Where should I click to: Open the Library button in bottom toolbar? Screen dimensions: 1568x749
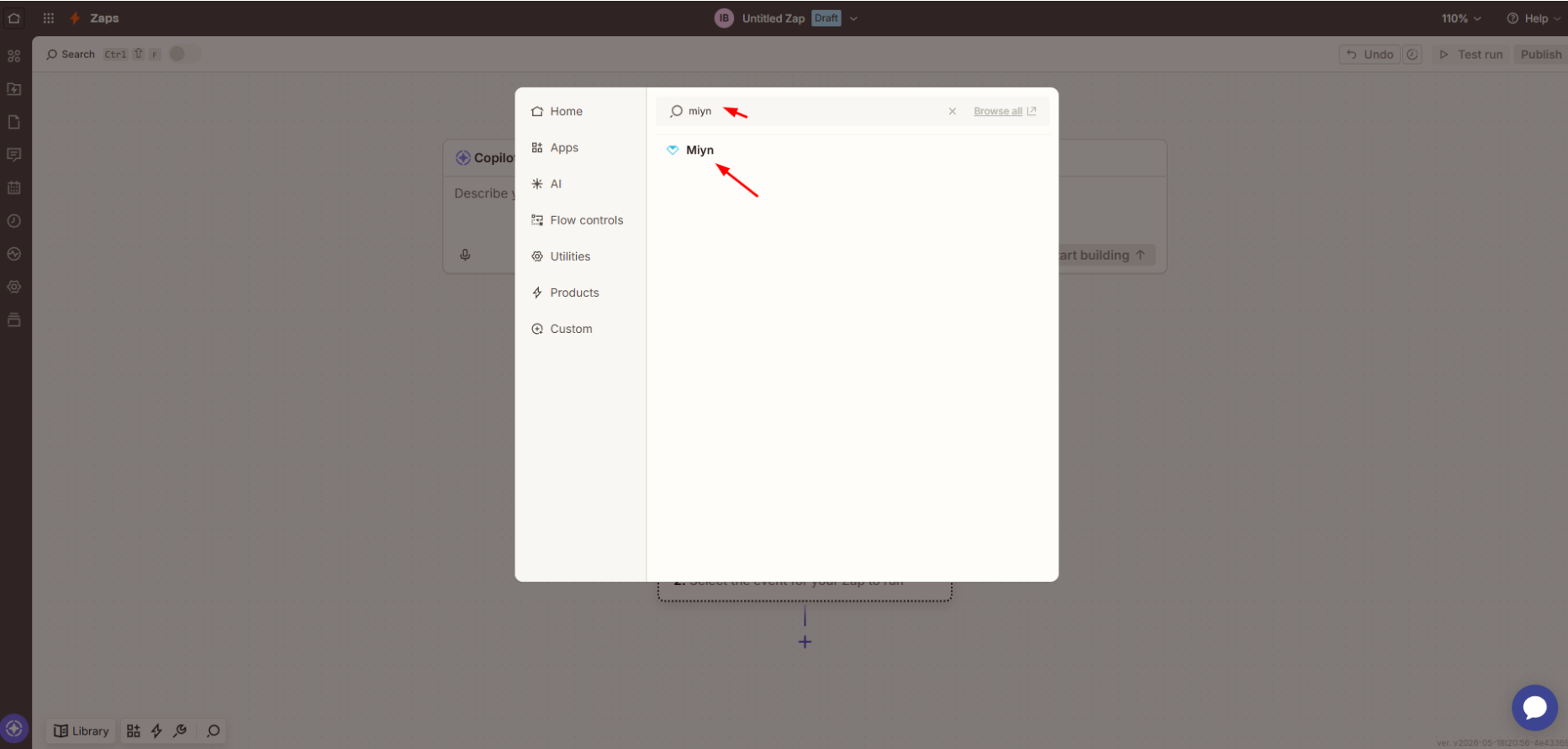(x=82, y=731)
